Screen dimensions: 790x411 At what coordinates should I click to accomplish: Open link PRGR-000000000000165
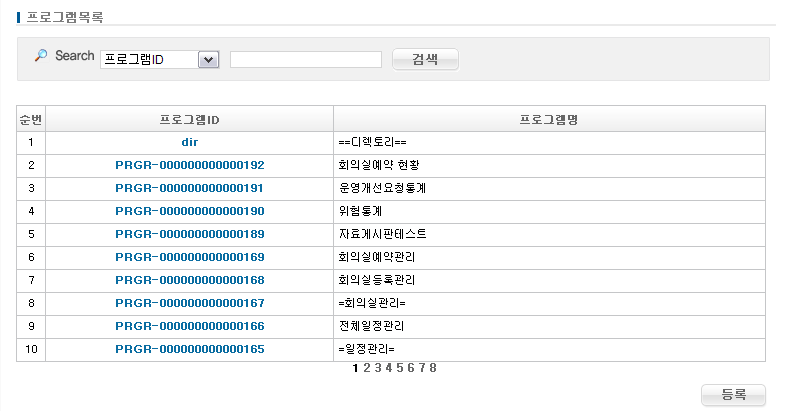point(189,349)
